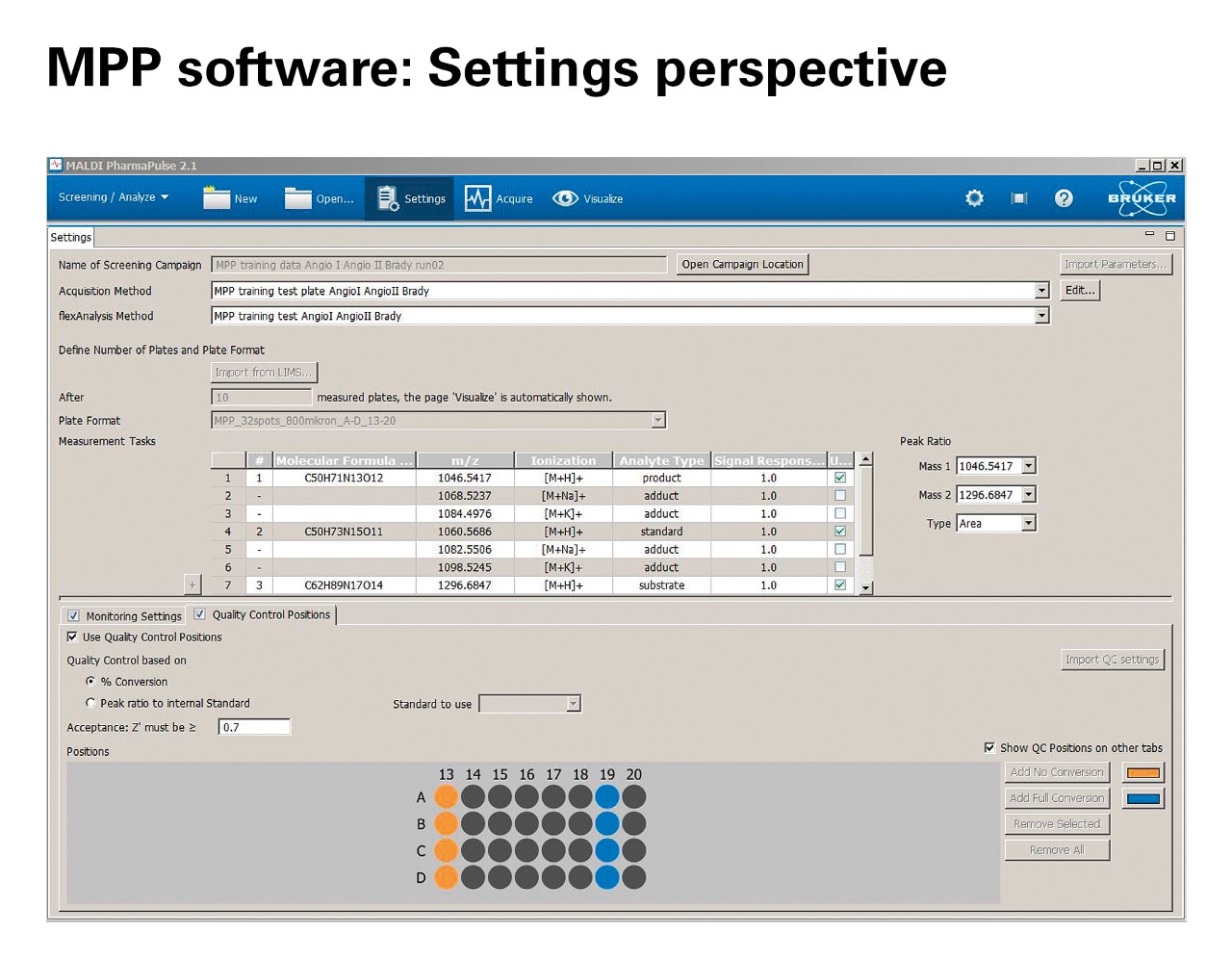Switch to the Acquire perspective icon
This screenshot has width=1232, height=961.
tap(477, 198)
